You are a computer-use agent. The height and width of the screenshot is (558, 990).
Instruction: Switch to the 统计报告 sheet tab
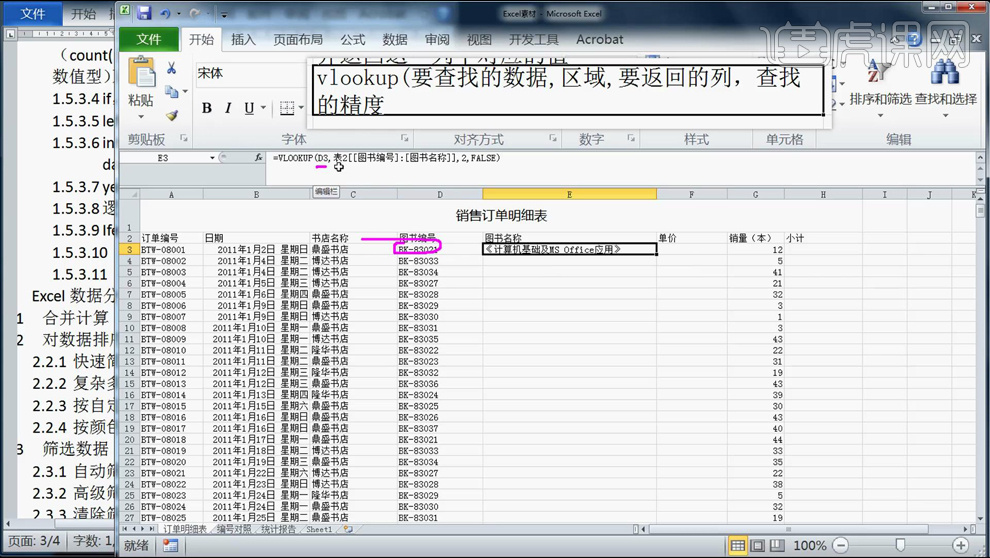(x=278, y=529)
